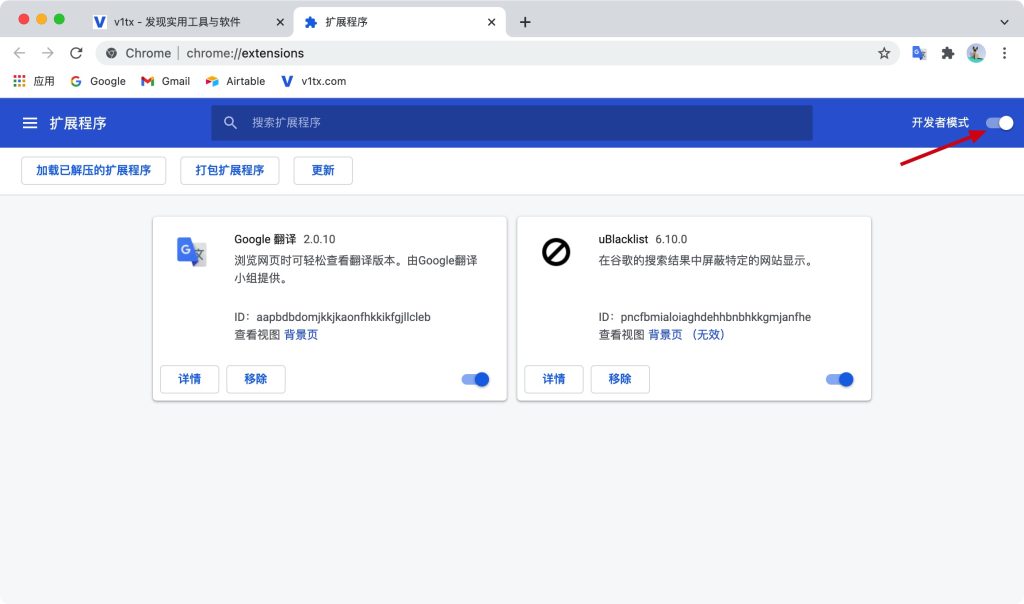
Task: Disable the uBlacklist extension
Action: coord(840,379)
